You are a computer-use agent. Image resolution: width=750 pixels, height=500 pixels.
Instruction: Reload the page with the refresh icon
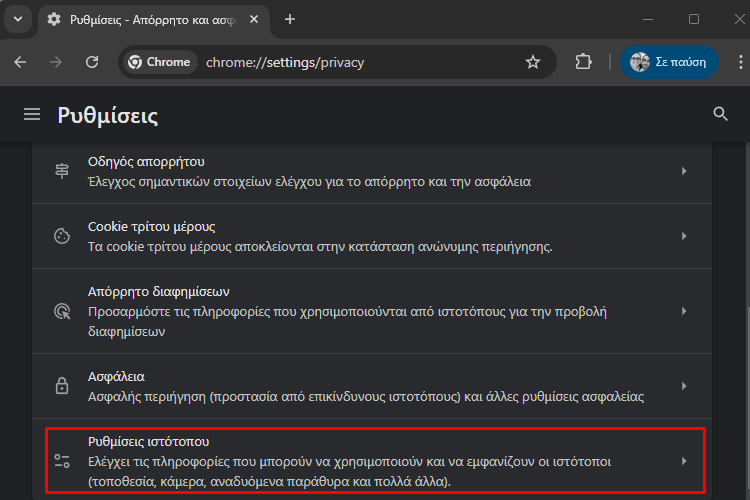pos(92,62)
